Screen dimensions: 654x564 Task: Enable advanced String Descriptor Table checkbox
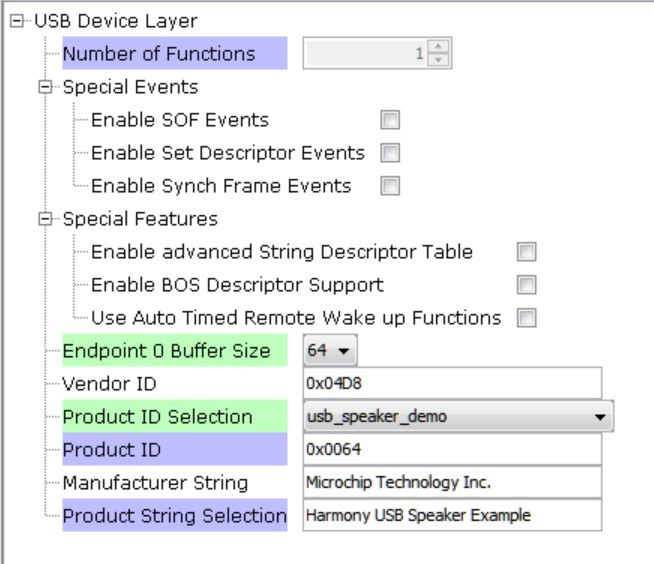pyautogui.click(x=526, y=252)
